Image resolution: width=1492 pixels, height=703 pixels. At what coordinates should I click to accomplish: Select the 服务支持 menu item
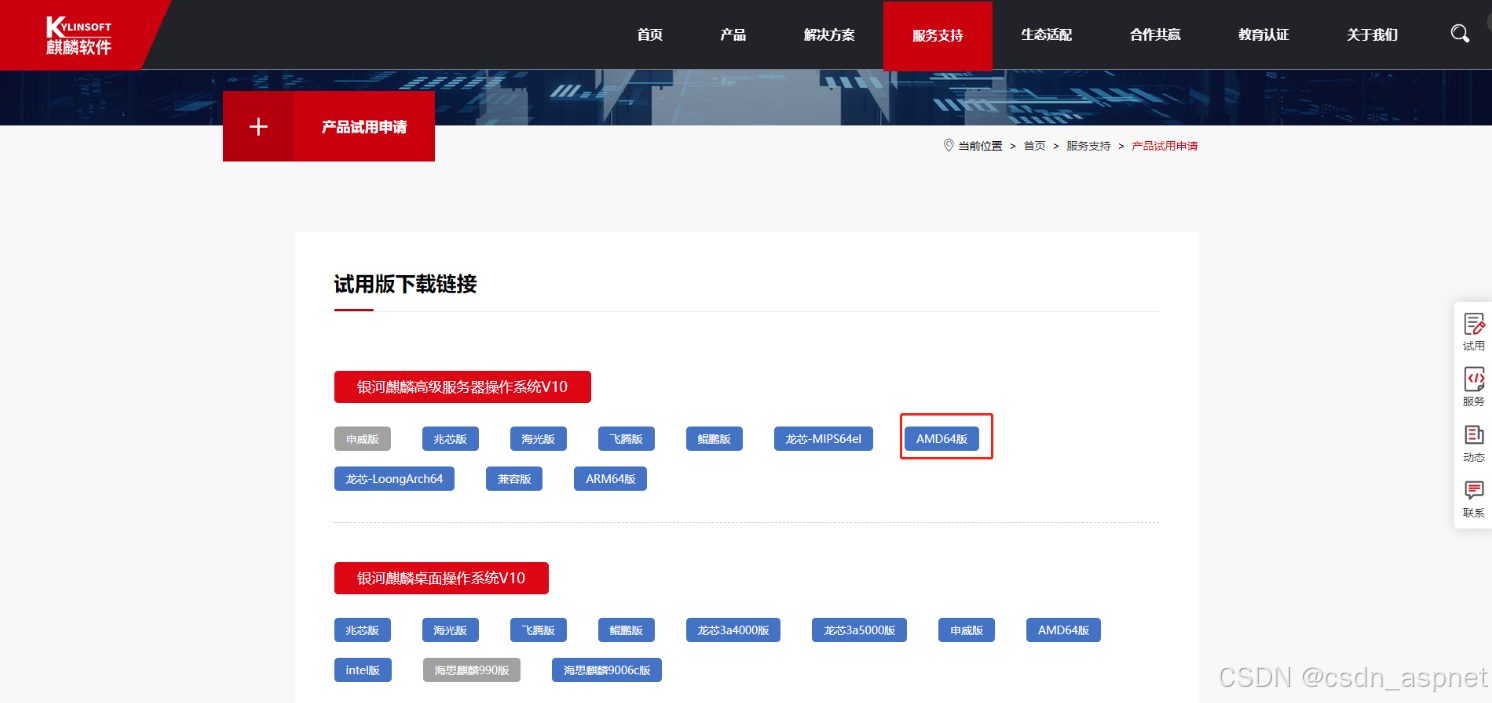937,35
